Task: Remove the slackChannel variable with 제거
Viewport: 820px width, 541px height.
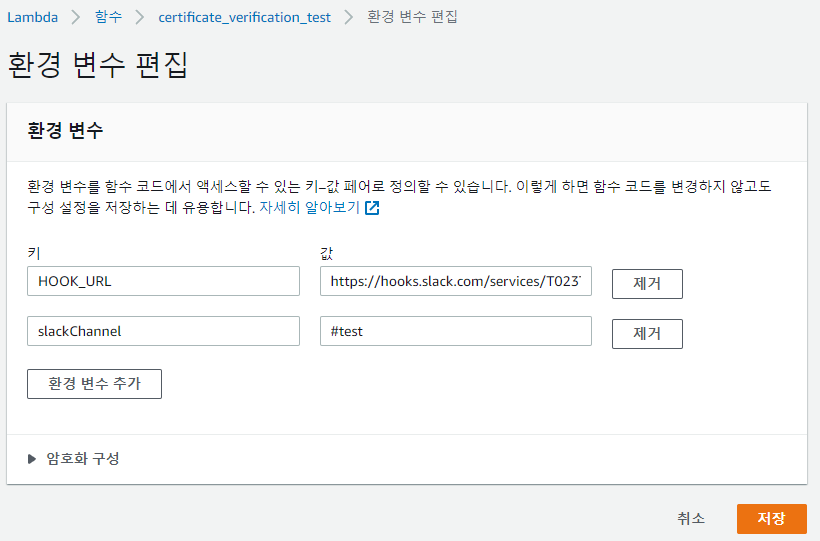Action: (647, 334)
